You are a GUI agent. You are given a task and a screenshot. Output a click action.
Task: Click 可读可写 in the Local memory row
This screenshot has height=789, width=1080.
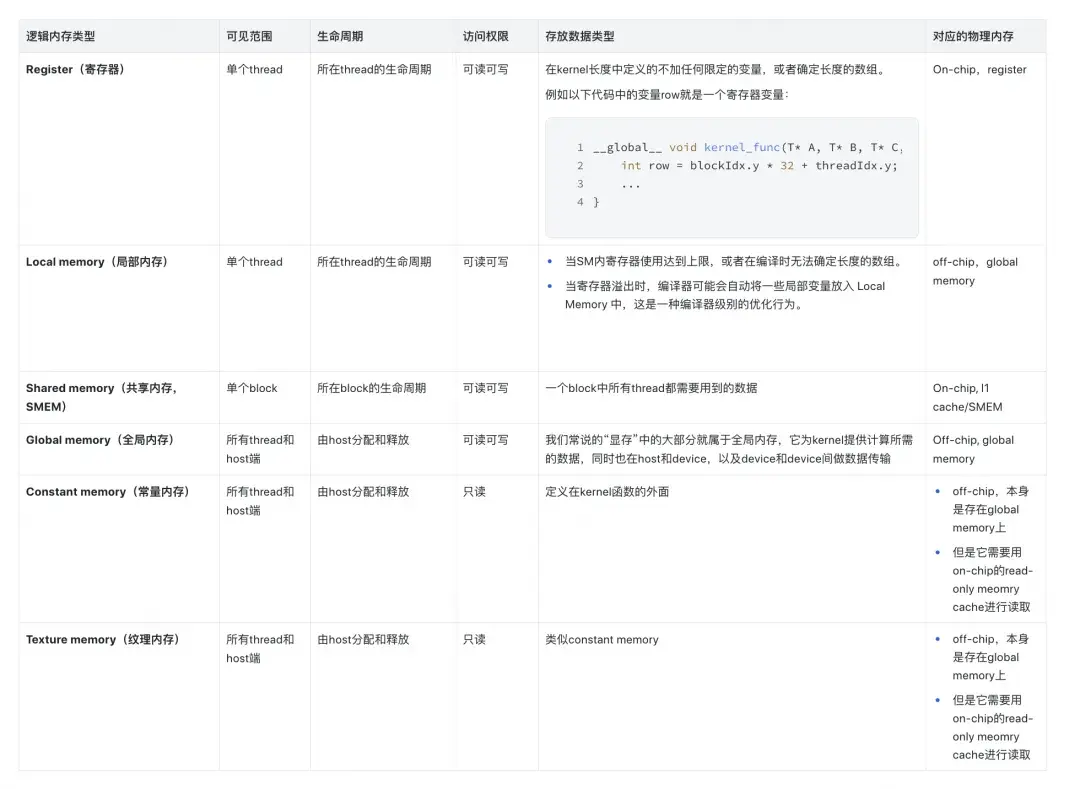tap(486, 262)
